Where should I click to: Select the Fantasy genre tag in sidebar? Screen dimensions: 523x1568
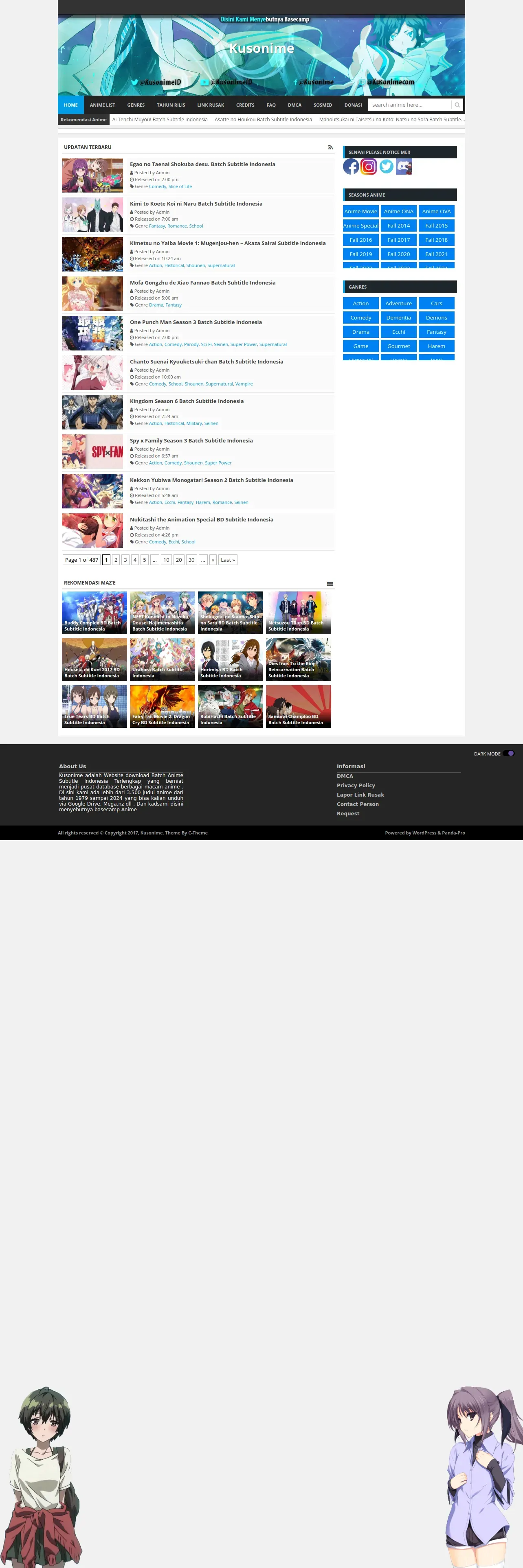(437, 332)
